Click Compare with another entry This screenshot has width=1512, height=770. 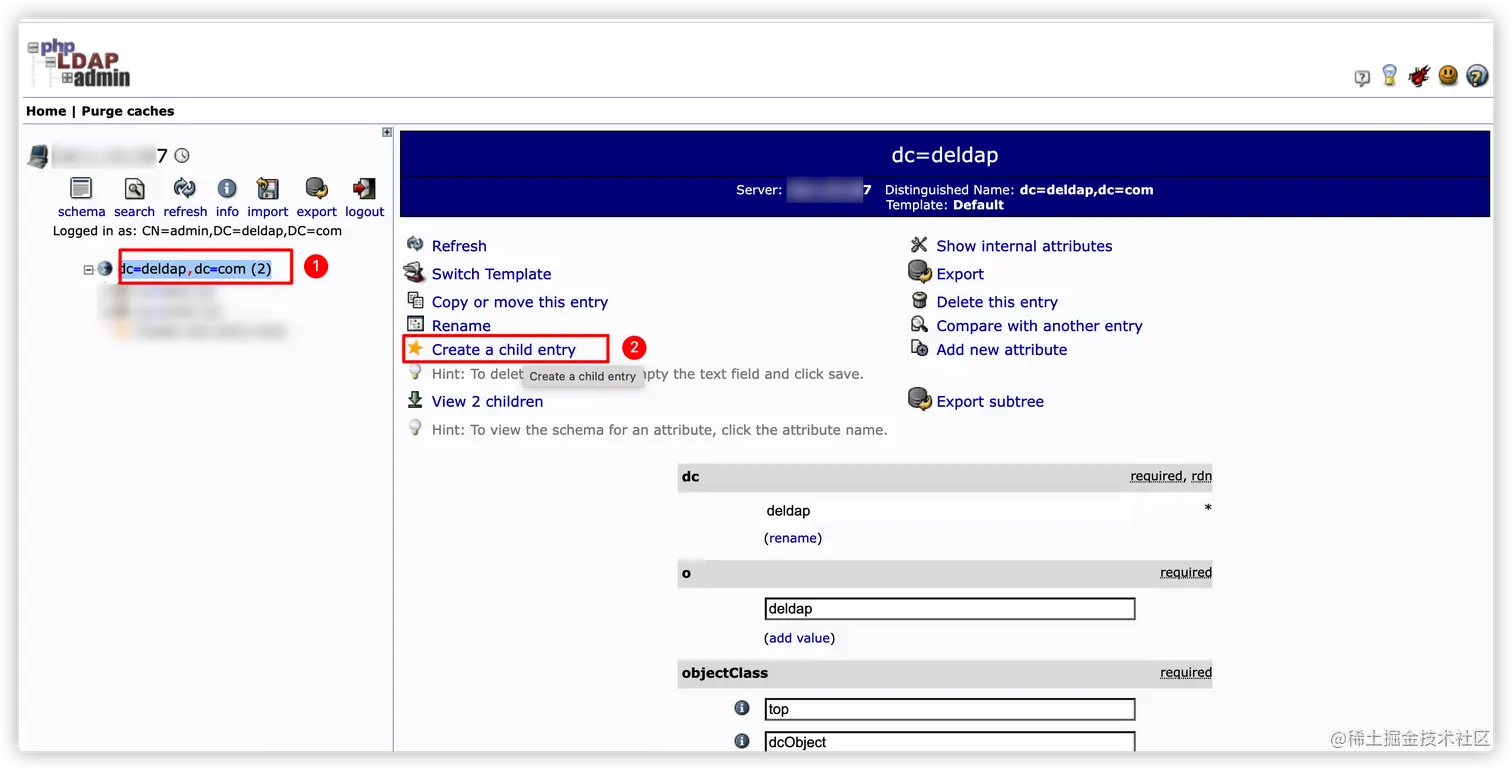click(1039, 326)
